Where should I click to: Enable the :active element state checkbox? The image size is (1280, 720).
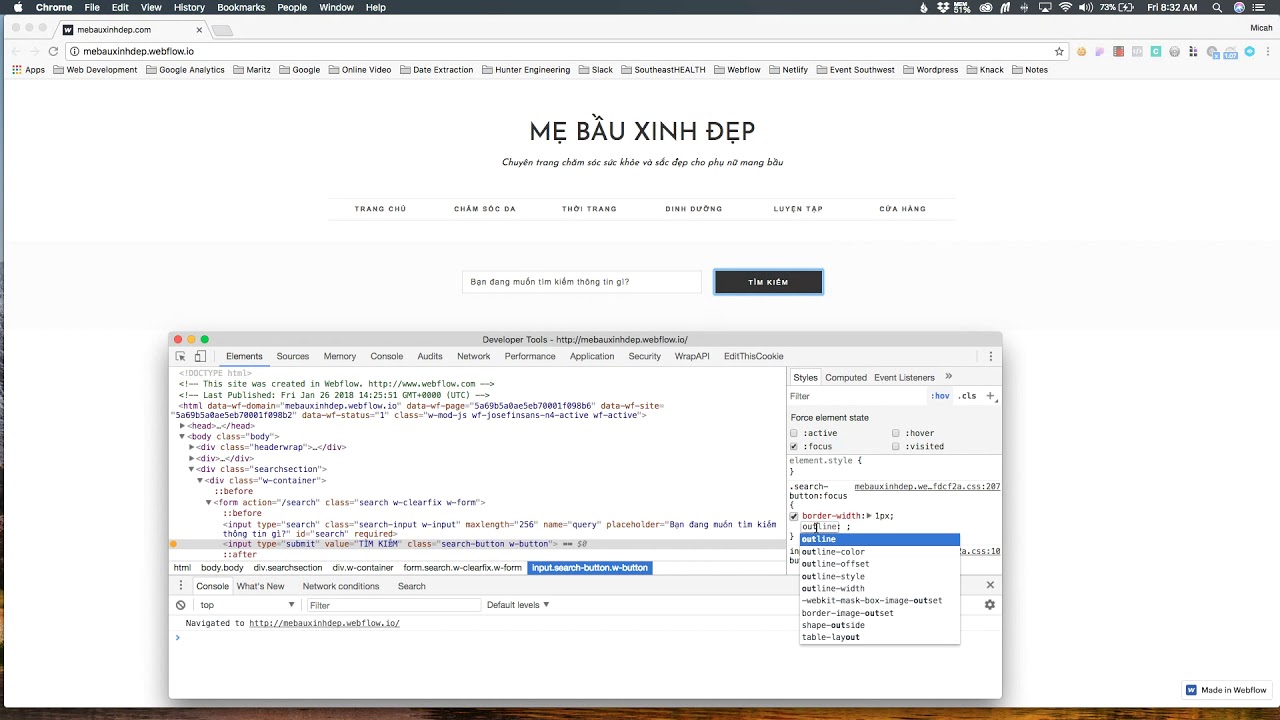(x=794, y=433)
